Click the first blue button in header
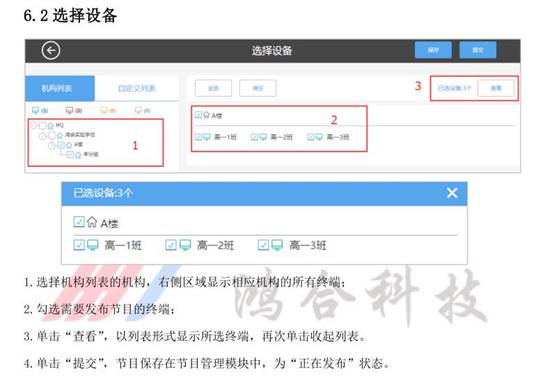 [433, 50]
